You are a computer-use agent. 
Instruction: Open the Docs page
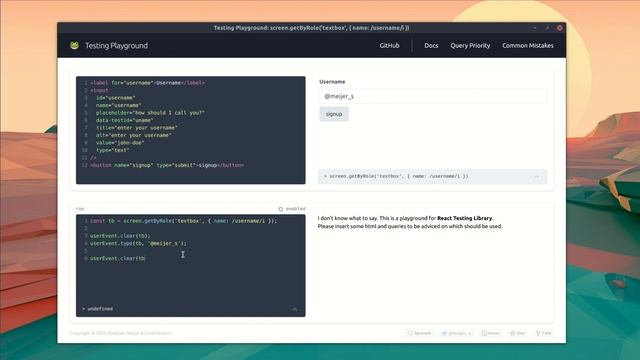coord(431,46)
